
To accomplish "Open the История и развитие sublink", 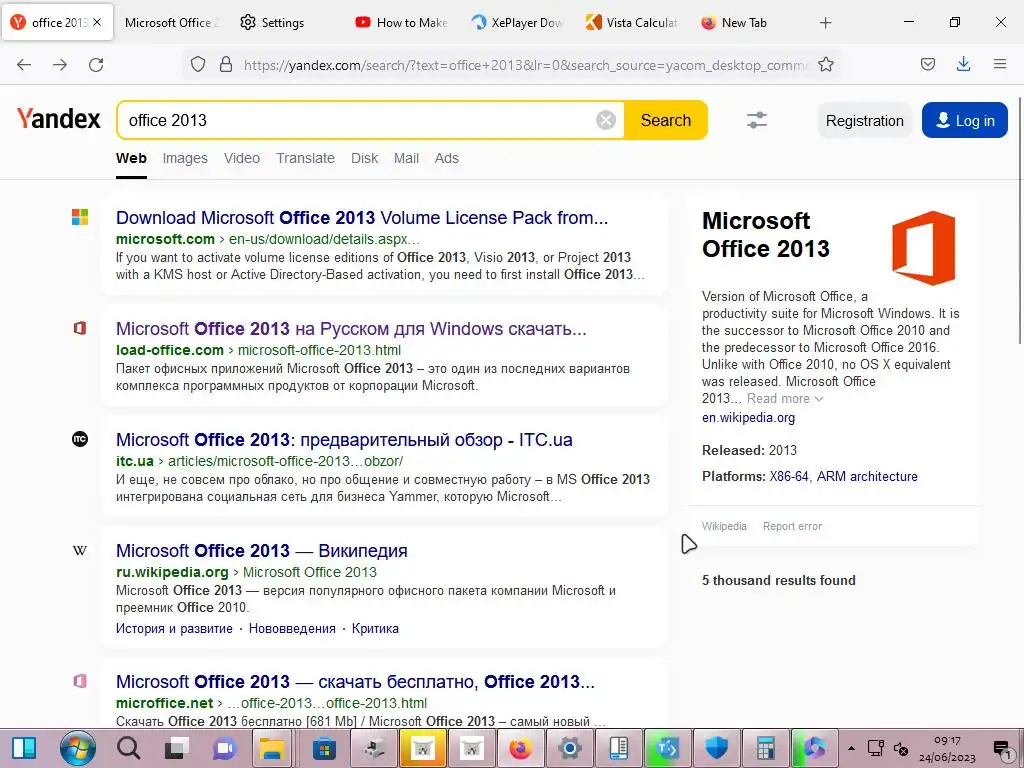I will click(174, 628).
